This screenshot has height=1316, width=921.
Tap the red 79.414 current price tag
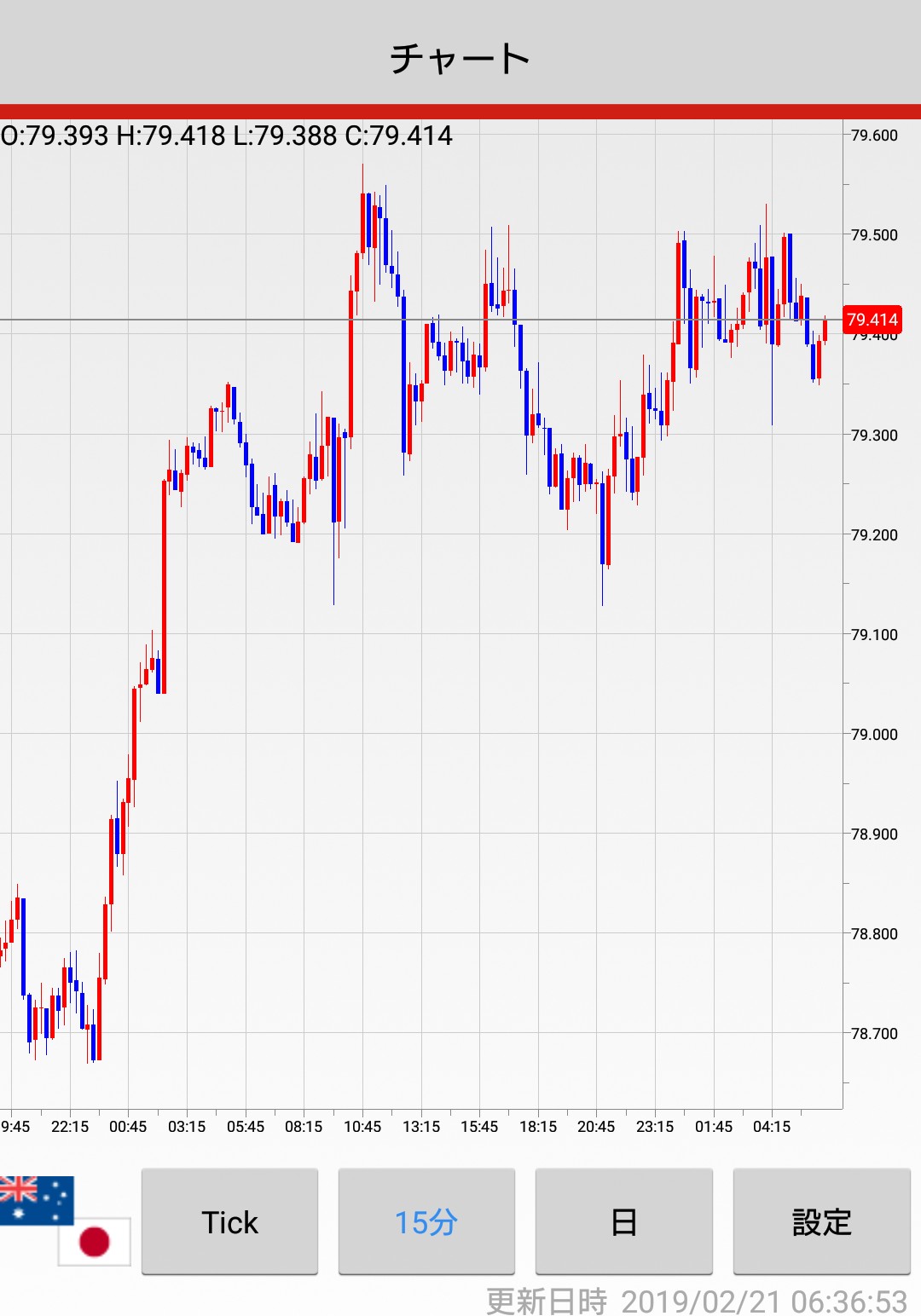coord(872,320)
